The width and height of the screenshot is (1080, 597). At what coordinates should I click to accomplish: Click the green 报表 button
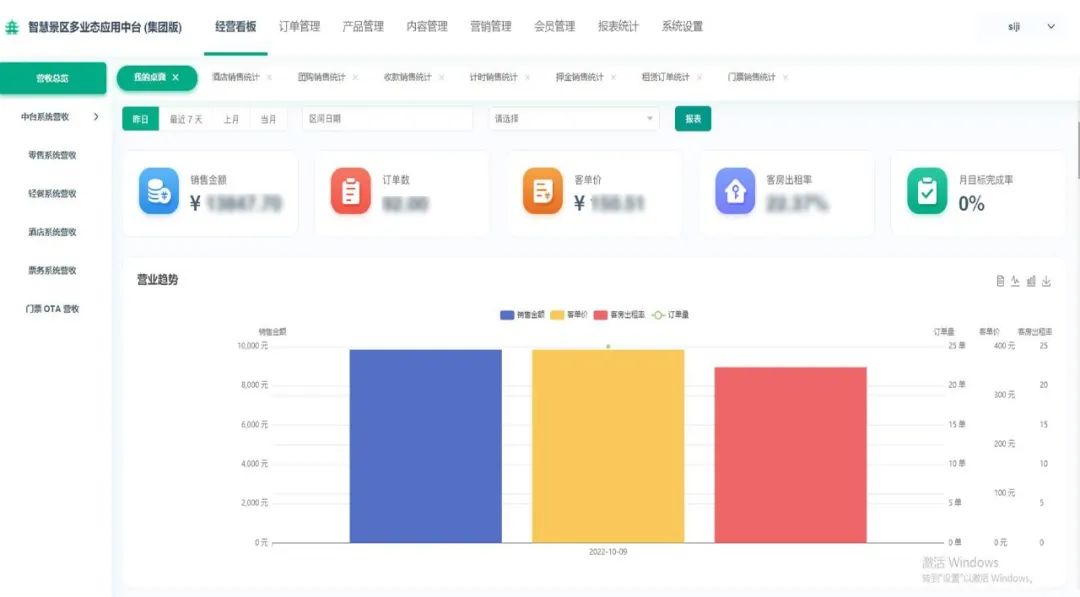(693, 119)
